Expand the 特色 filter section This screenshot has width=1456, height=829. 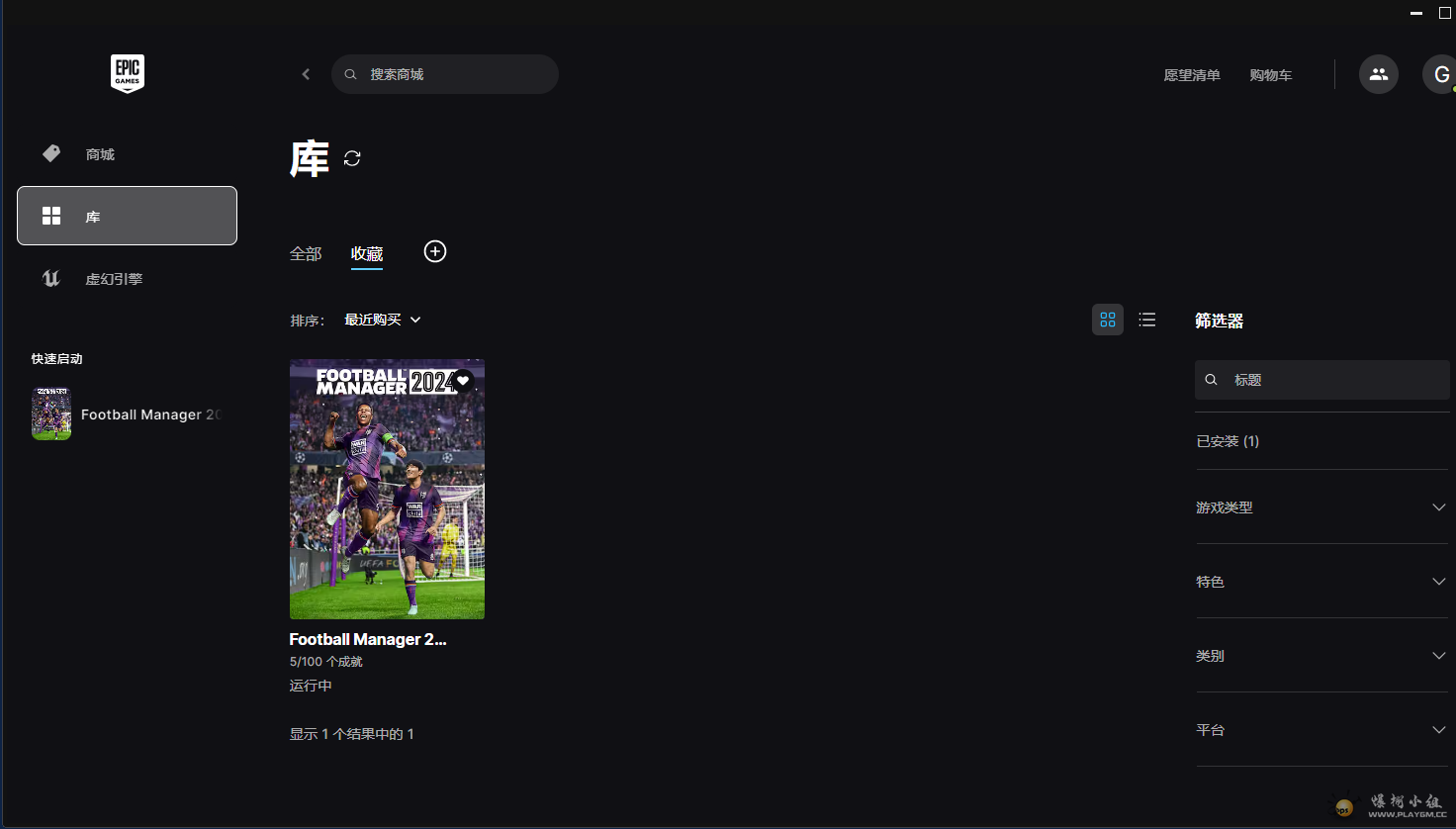(1321, 582)
